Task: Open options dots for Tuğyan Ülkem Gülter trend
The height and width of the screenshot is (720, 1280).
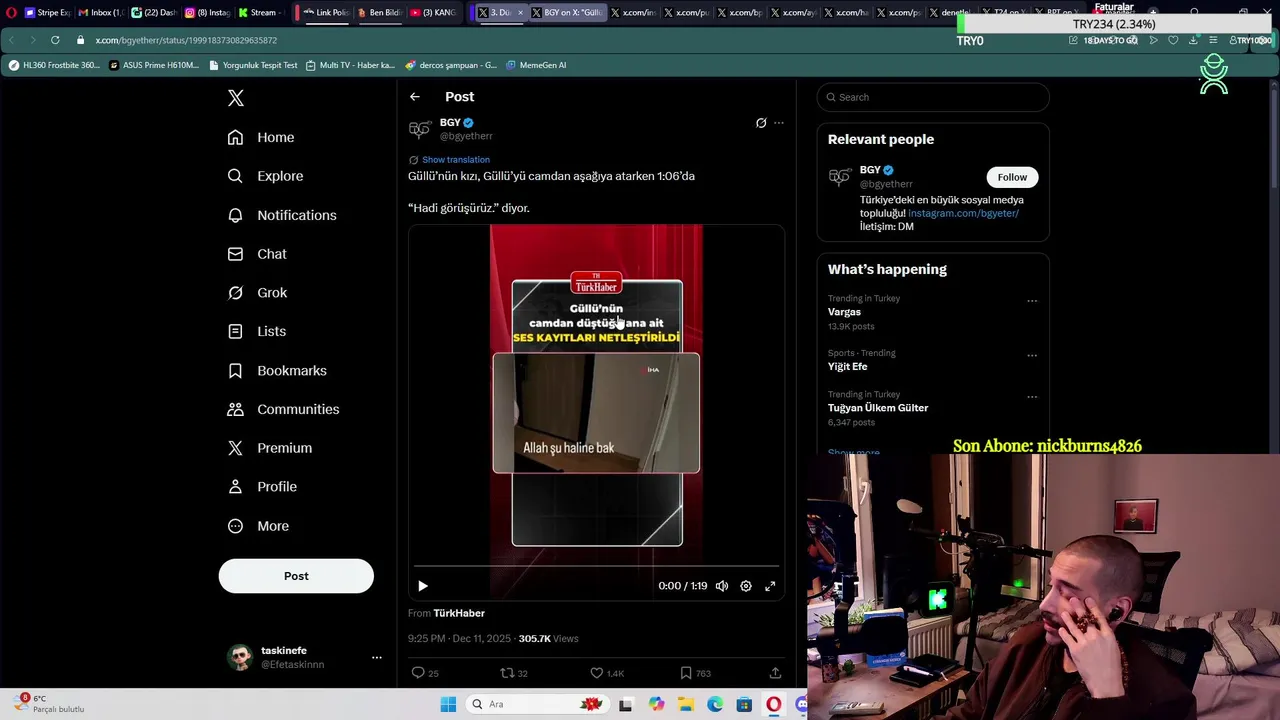Action: pyautogui.click(x=1032, y=396)
